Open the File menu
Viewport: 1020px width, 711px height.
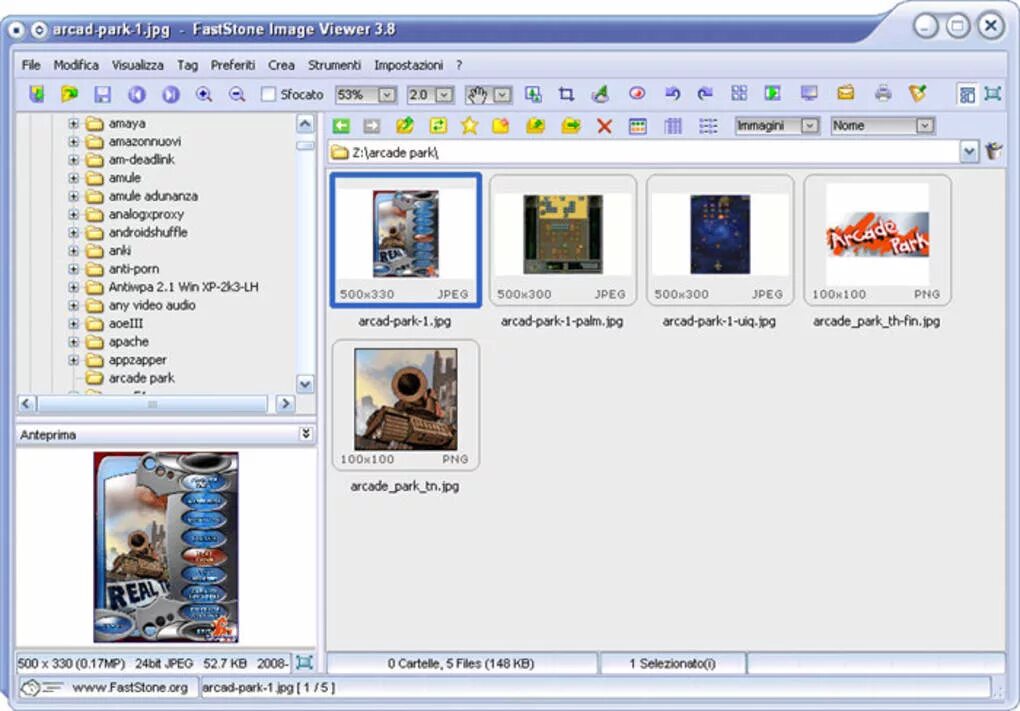point(31,65)
